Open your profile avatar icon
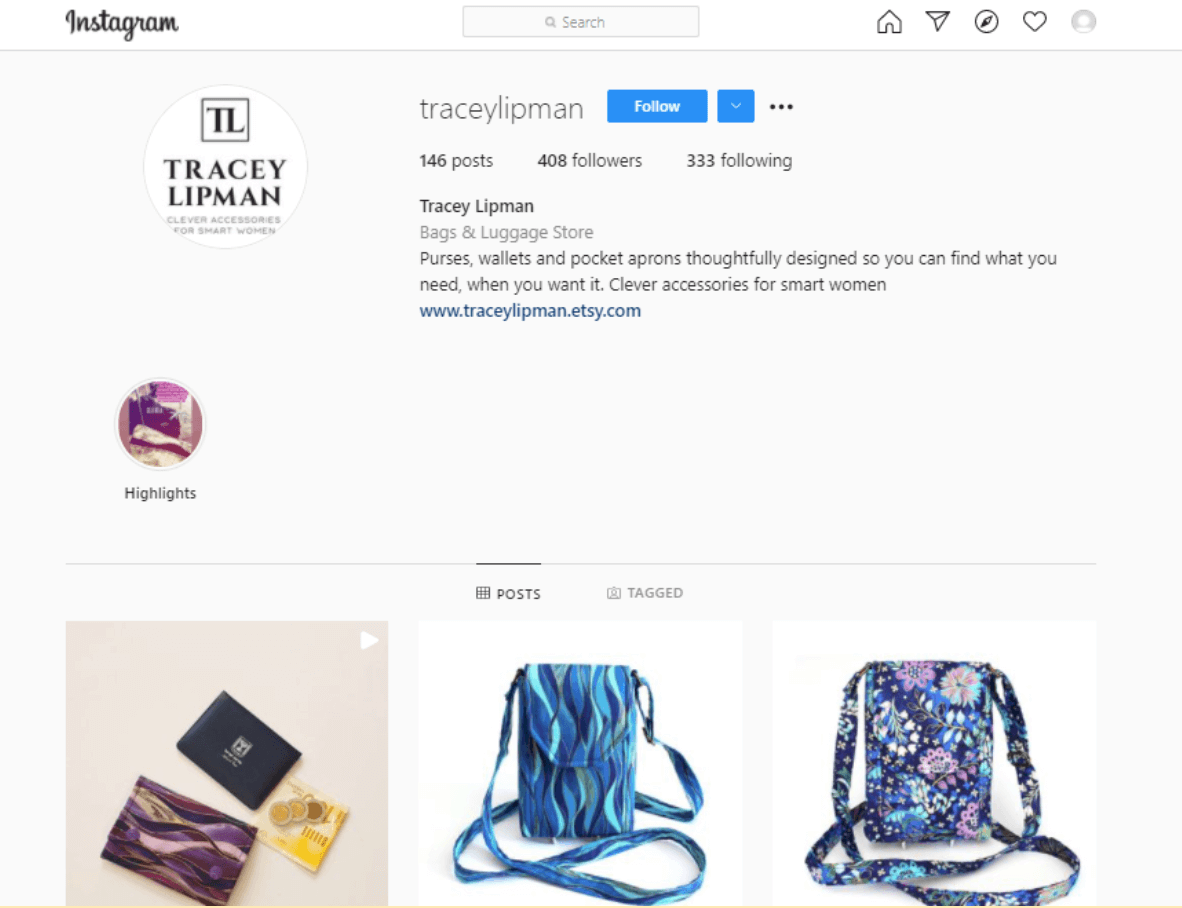Viewport: 1182px width, 908px height. tap(1083, 22)
